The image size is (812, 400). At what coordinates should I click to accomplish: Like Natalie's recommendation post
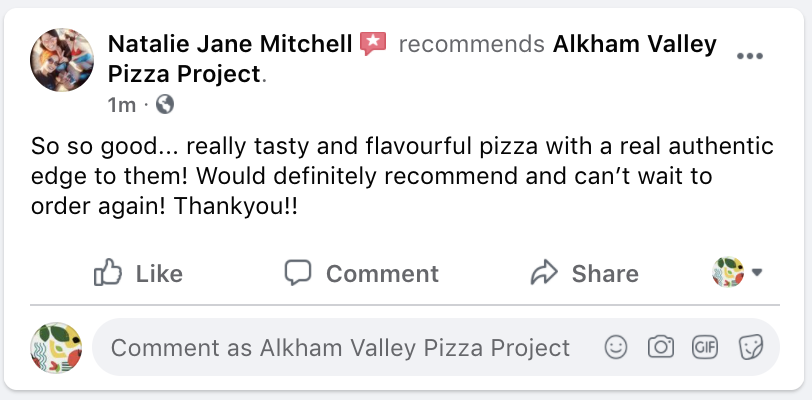(x=138, y=273)
